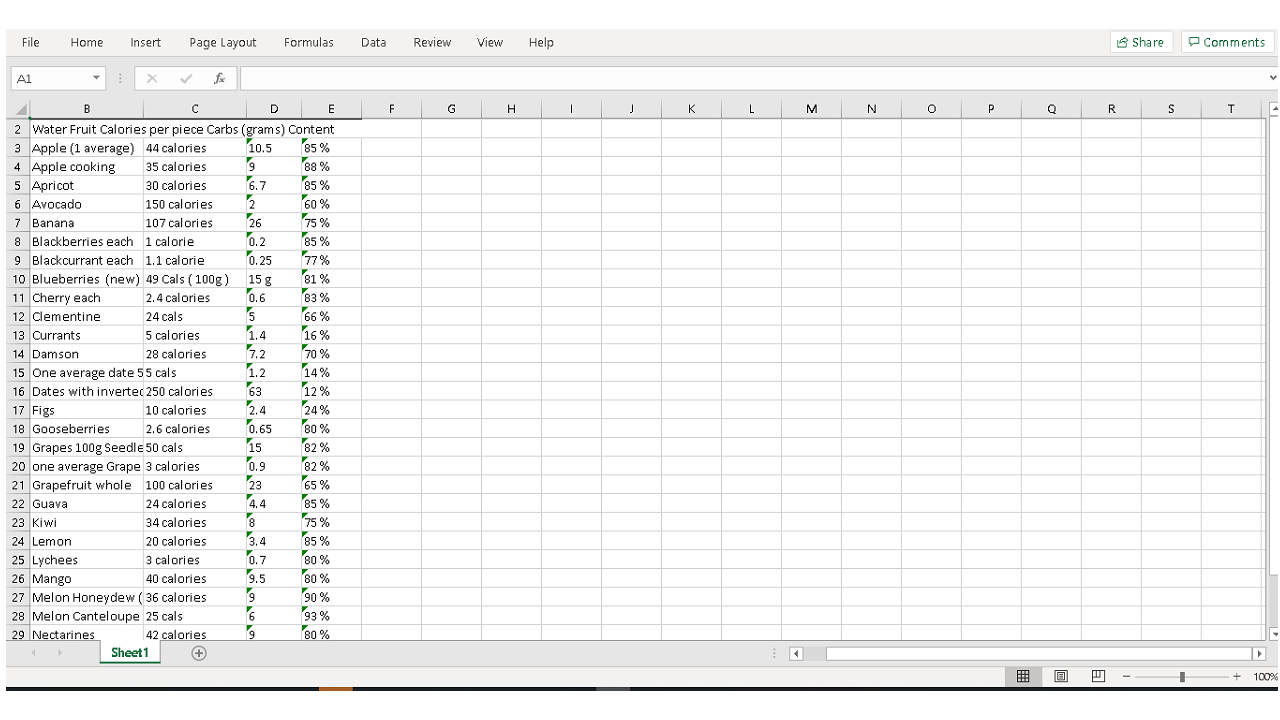The height and width of the screenshot is (720, 1280).
Task: Select the '93 %' water content cell
Action: (x=331, y=616)
